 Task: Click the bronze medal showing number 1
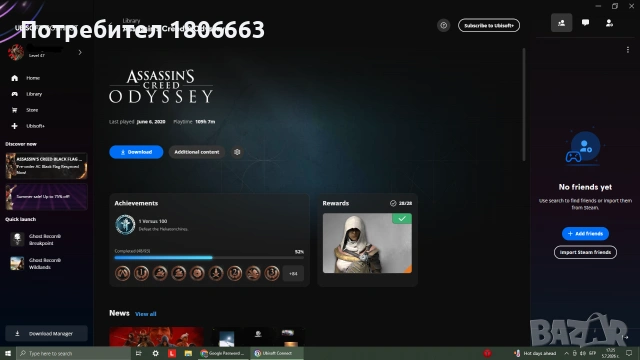(141, 273)
